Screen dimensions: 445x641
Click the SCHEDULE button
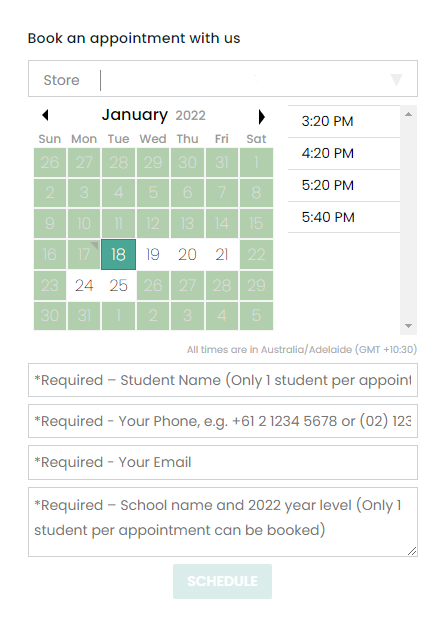[222, 581]
